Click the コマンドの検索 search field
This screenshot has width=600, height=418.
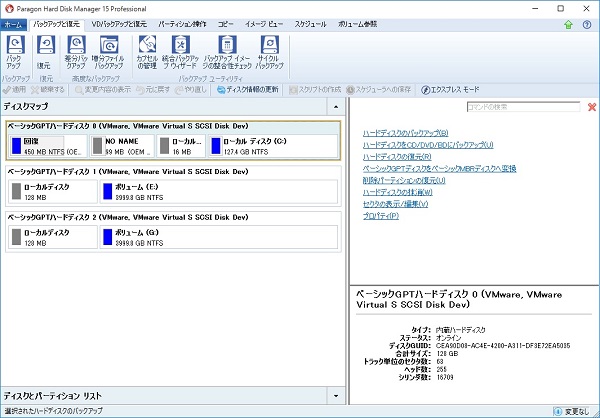pos(523,107)
